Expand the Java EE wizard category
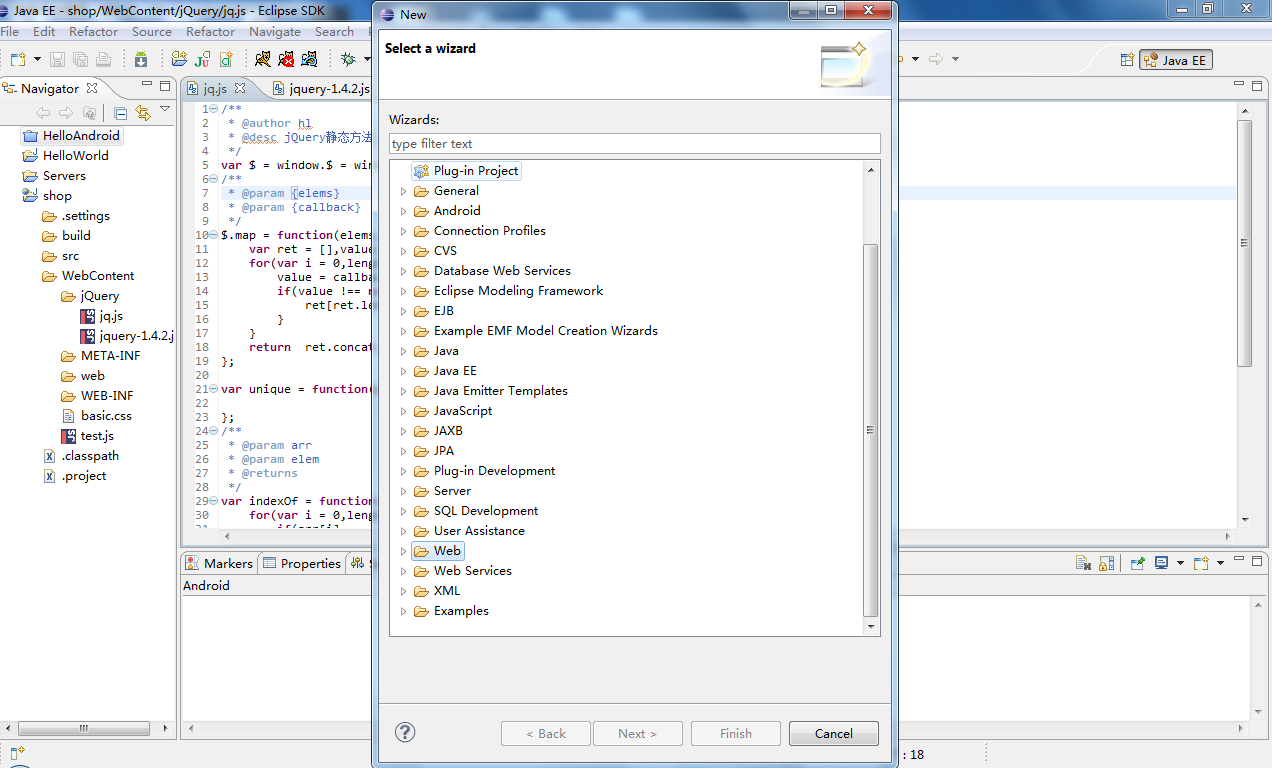1272x768 pixels. pyautogui.click(x=404, y=371)
